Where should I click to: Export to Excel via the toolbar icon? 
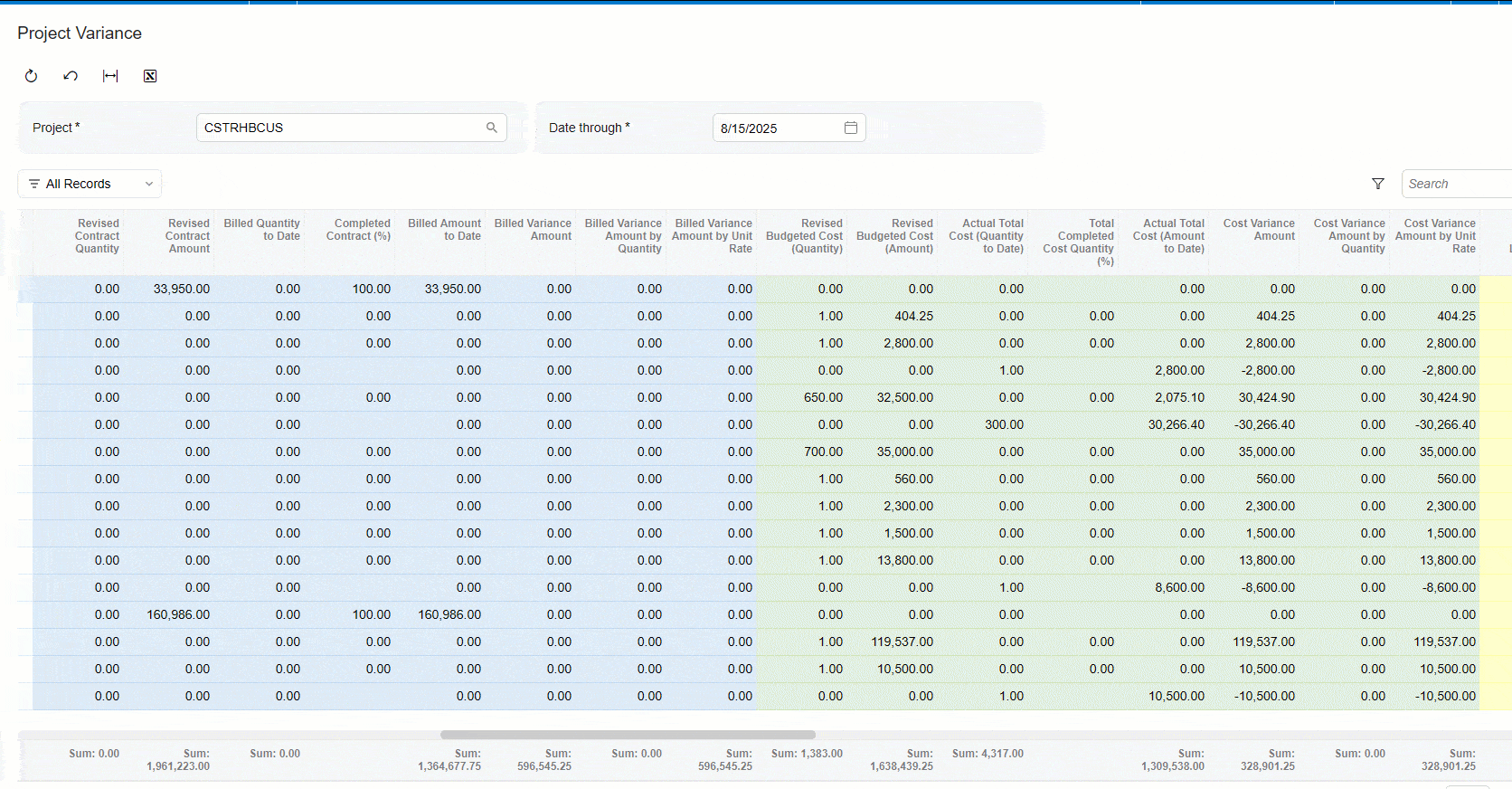(150, 76)
